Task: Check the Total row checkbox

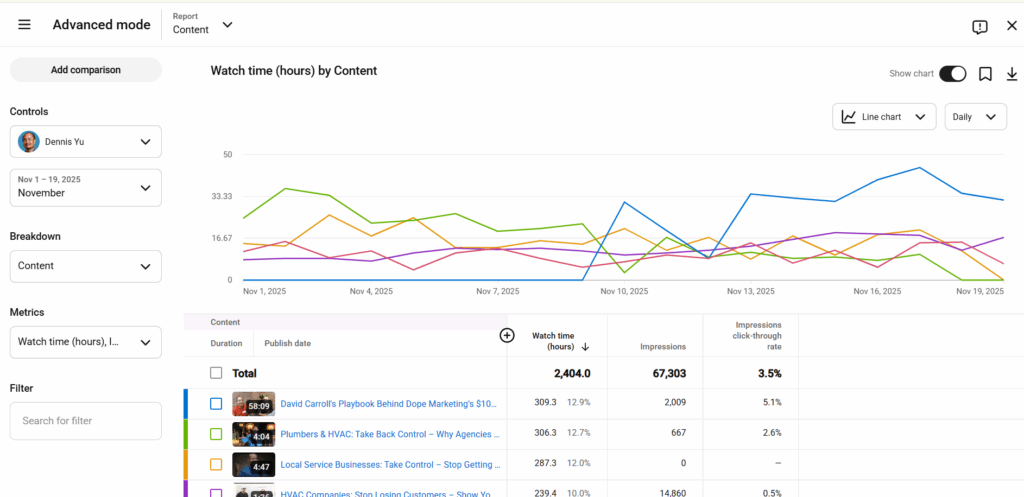Action: click(216, 373)
